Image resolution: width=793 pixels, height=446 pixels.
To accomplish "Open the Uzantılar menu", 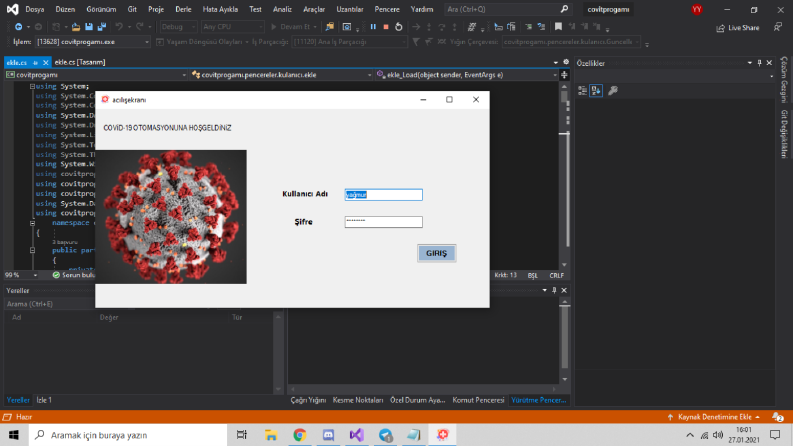I will tap(350, 9).
